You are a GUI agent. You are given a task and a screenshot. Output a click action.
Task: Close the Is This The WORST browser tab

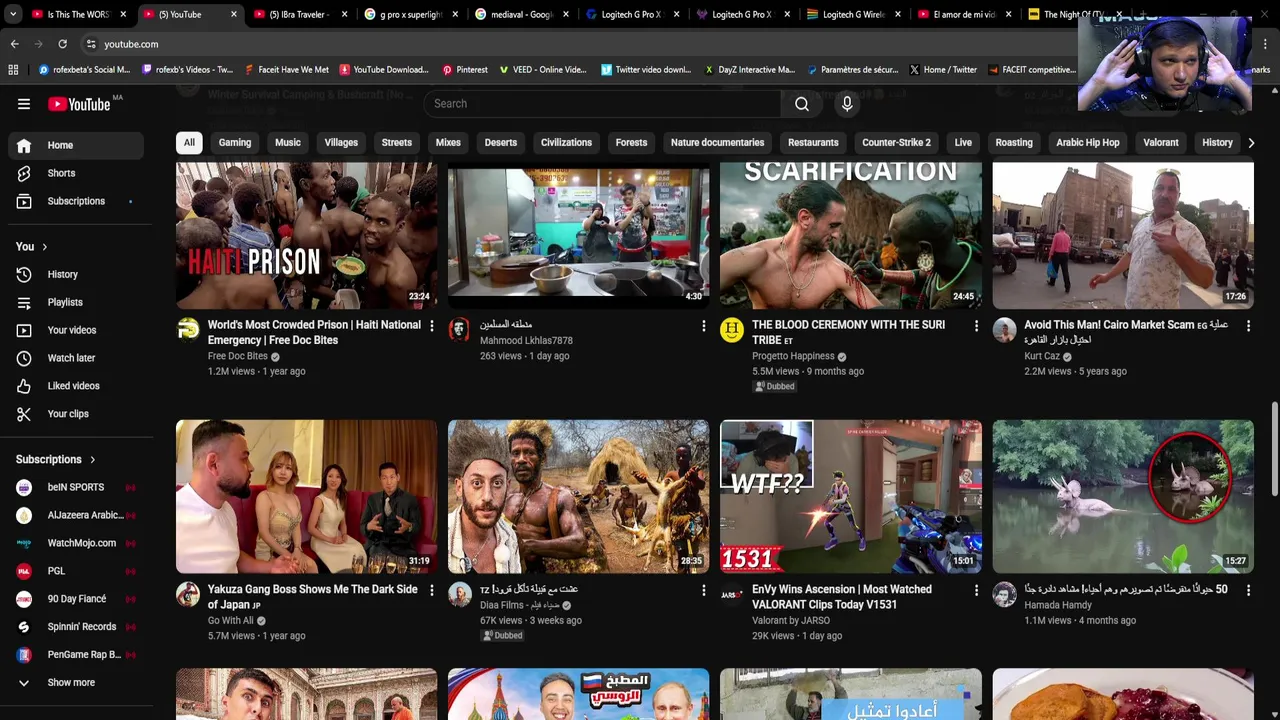click(123, 15)
